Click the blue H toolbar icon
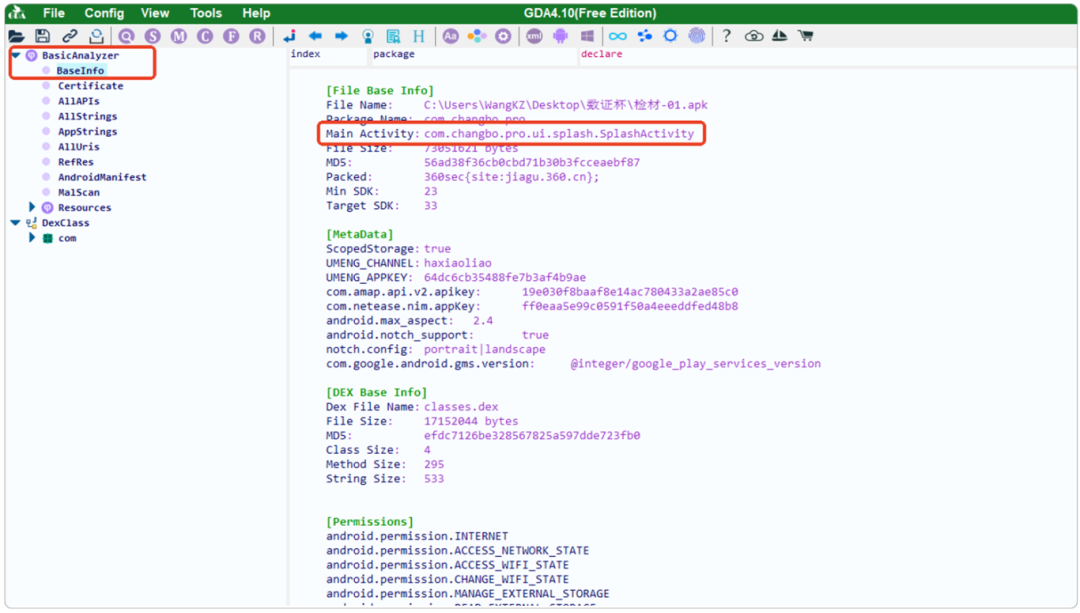The height and width of the screenshot is (613, 1080). [419, 36]
